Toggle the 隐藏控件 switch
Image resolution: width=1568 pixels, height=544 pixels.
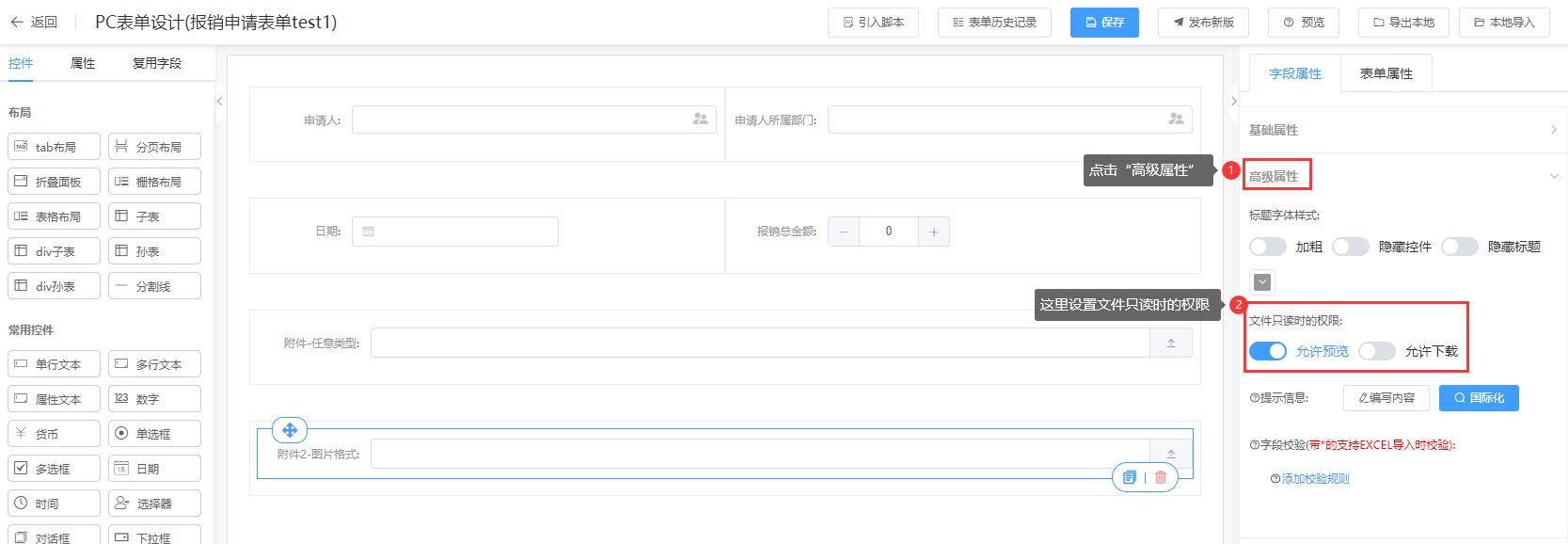[x=1350, y=247]
